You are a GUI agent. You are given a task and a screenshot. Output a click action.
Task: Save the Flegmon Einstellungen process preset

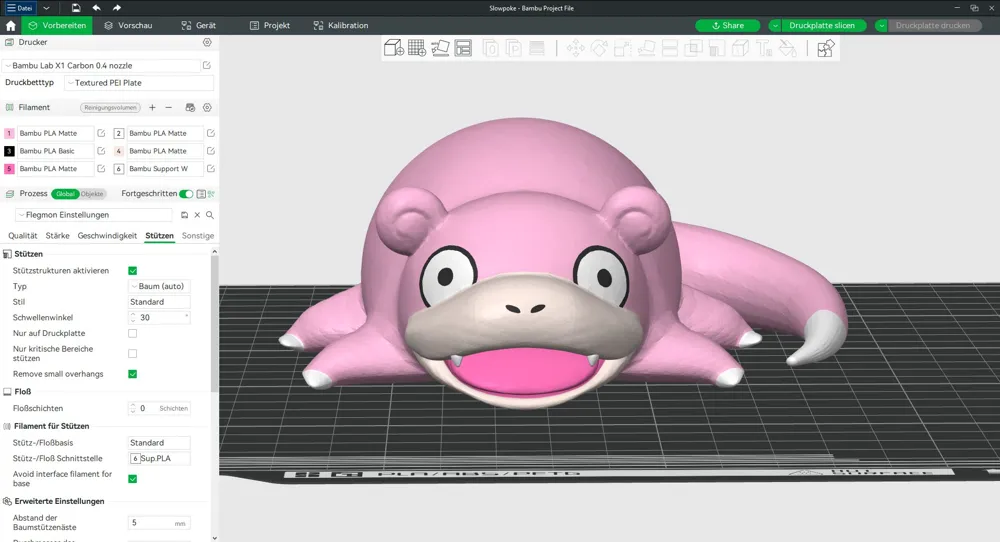(x=184, y=215)
